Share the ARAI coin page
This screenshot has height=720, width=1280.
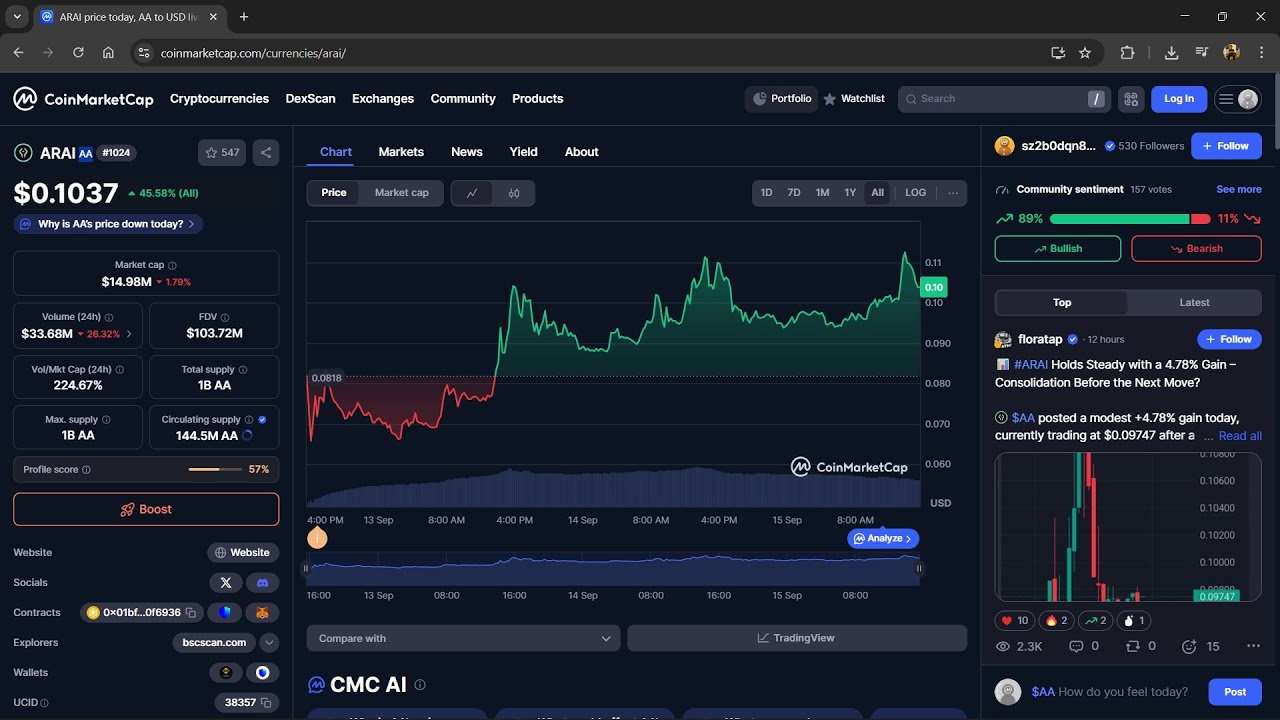[266, 153]
